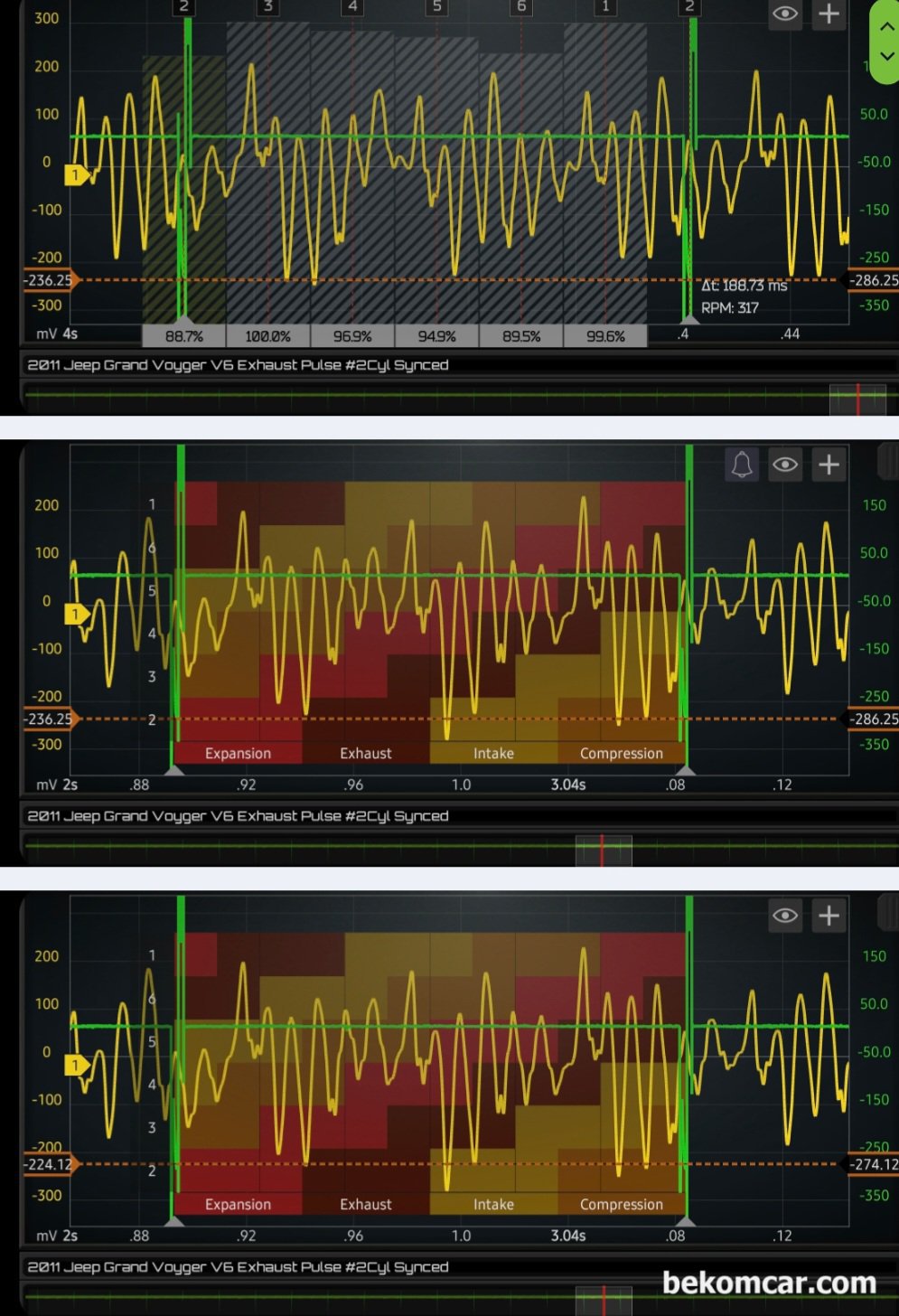The image size is (899, 1316).
Task: Click the Compression label in bottom panel
Action: tap(621, 1204)
